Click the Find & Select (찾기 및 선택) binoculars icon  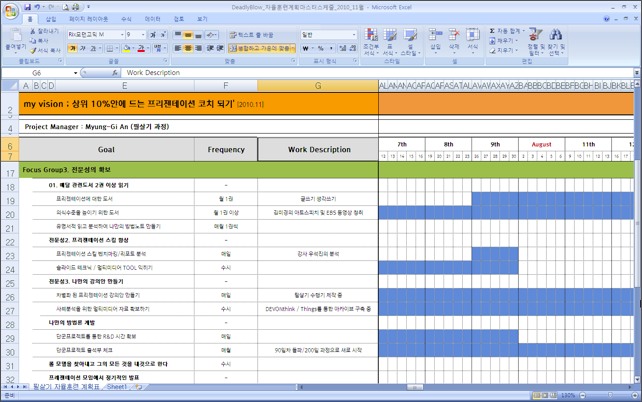555,40
